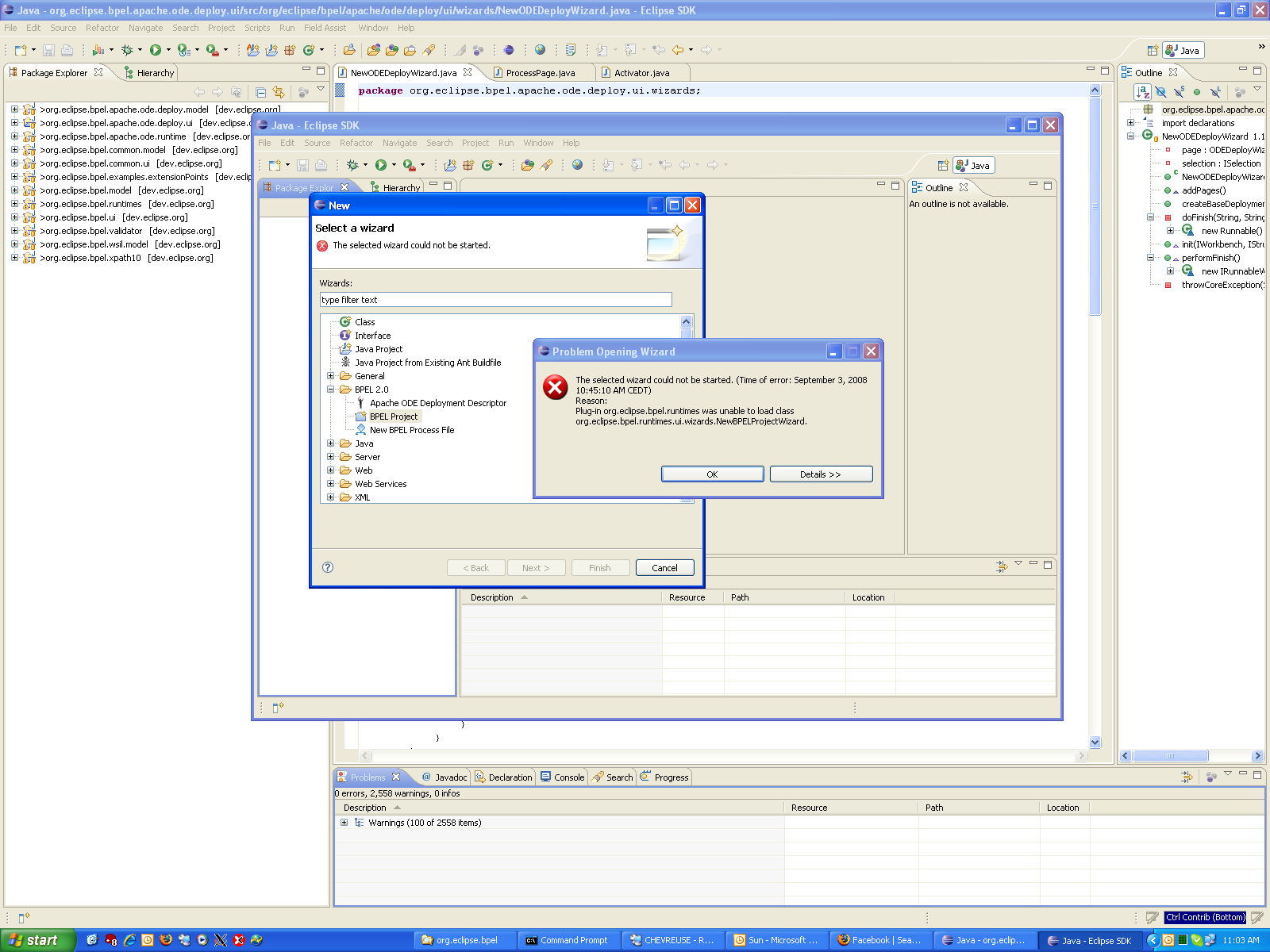Collapse the BPEL 2.0 wizard folder

click(331, 390)
